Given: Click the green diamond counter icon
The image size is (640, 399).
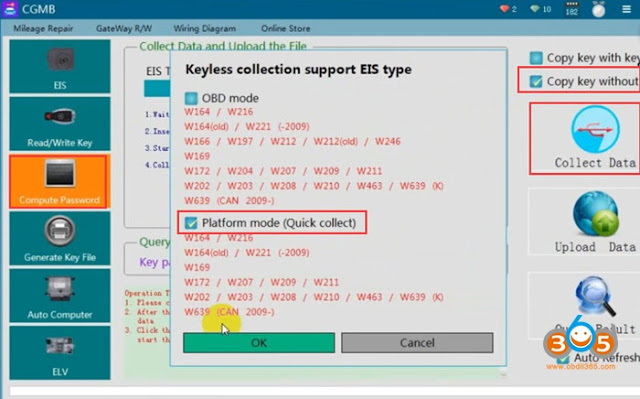Looking at the screenshot, I should pyautogui.click(x=535, y=9).
